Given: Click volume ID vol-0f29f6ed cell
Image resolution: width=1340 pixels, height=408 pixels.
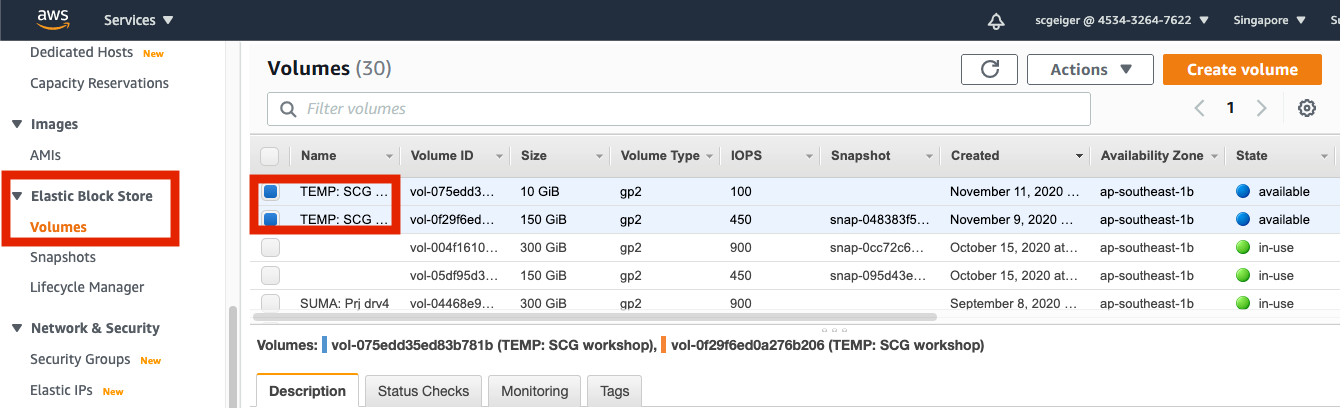Looking at the screenshot, I should (452, 219).
